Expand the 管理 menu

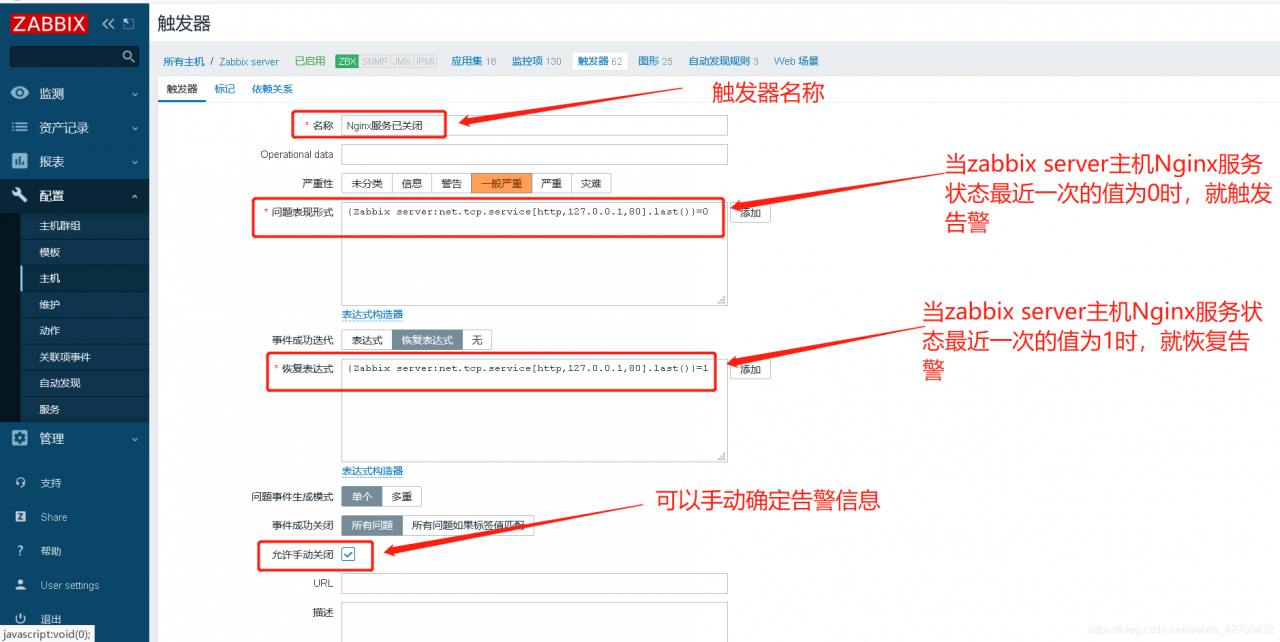[74, 438]
